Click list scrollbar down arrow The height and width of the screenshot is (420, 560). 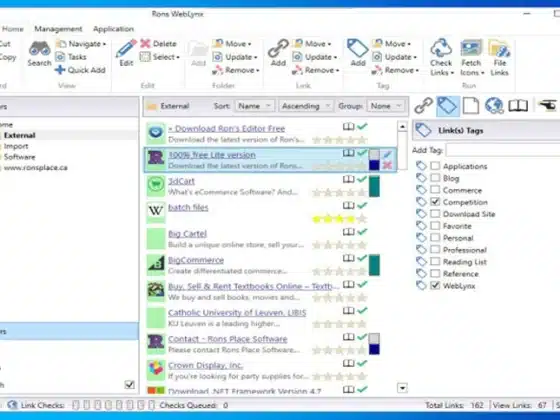(402, 388)
